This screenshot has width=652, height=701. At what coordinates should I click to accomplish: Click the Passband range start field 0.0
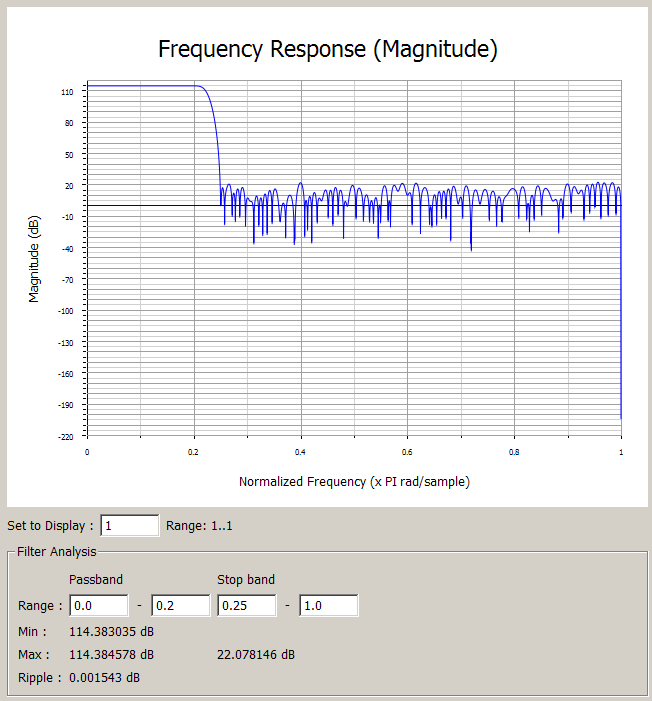coord(99,605)
